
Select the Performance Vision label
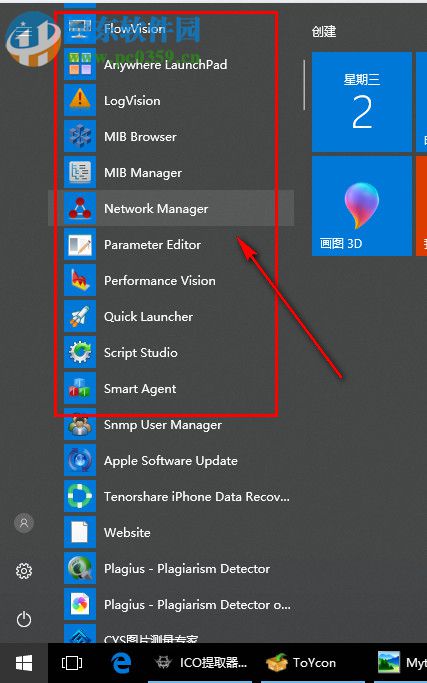coord(159,281)
